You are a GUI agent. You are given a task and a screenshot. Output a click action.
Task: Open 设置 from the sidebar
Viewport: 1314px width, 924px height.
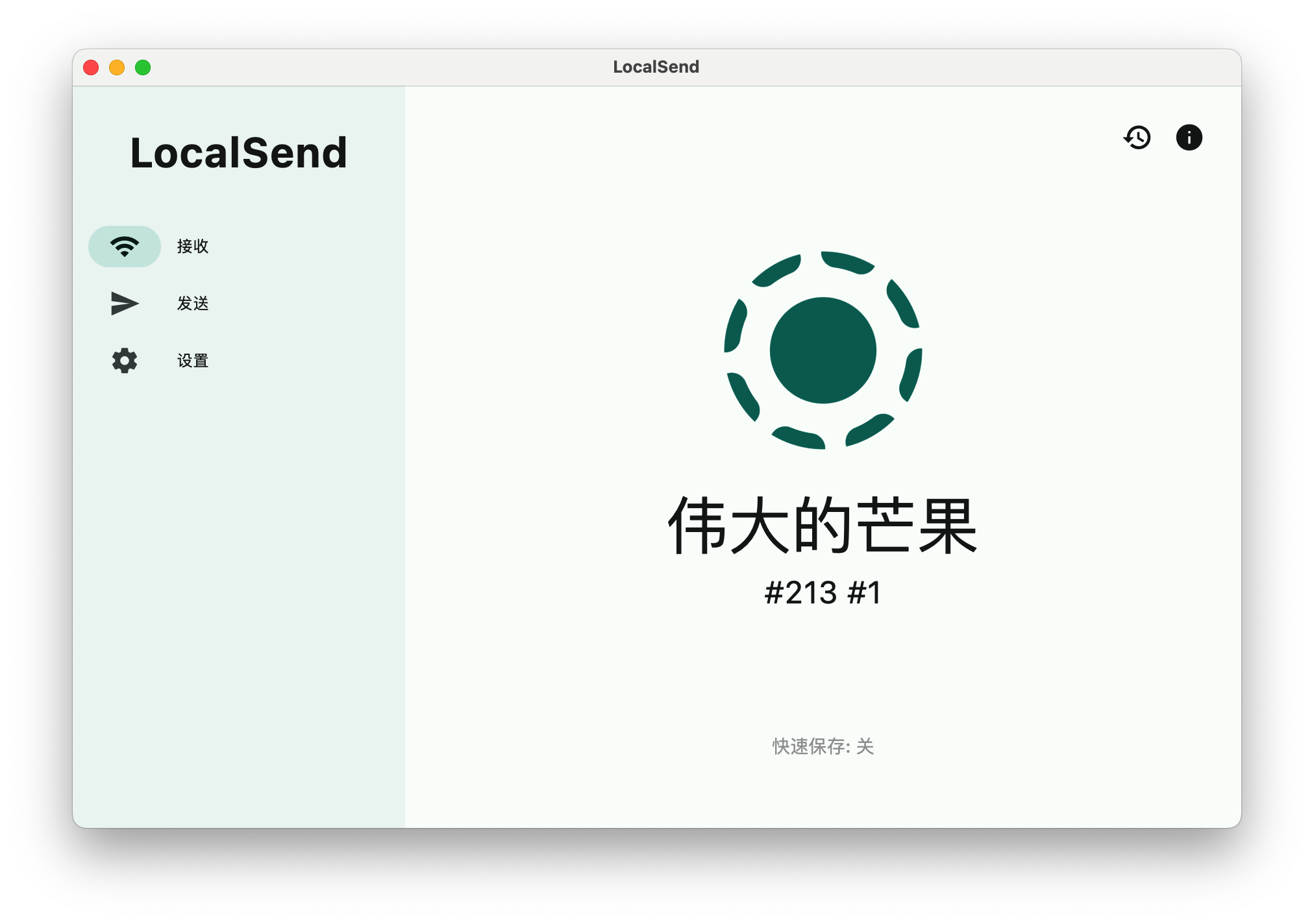[193, 360]
